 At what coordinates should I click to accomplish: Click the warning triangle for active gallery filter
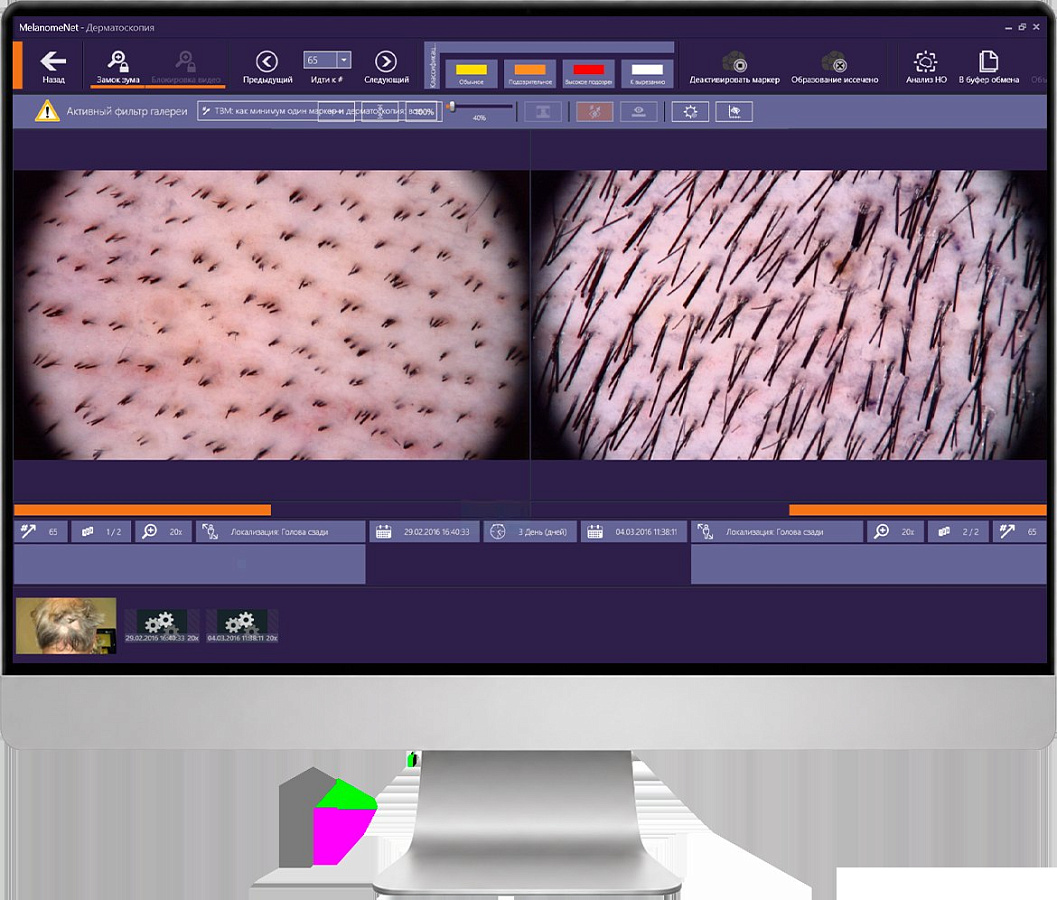pos(47,111)
